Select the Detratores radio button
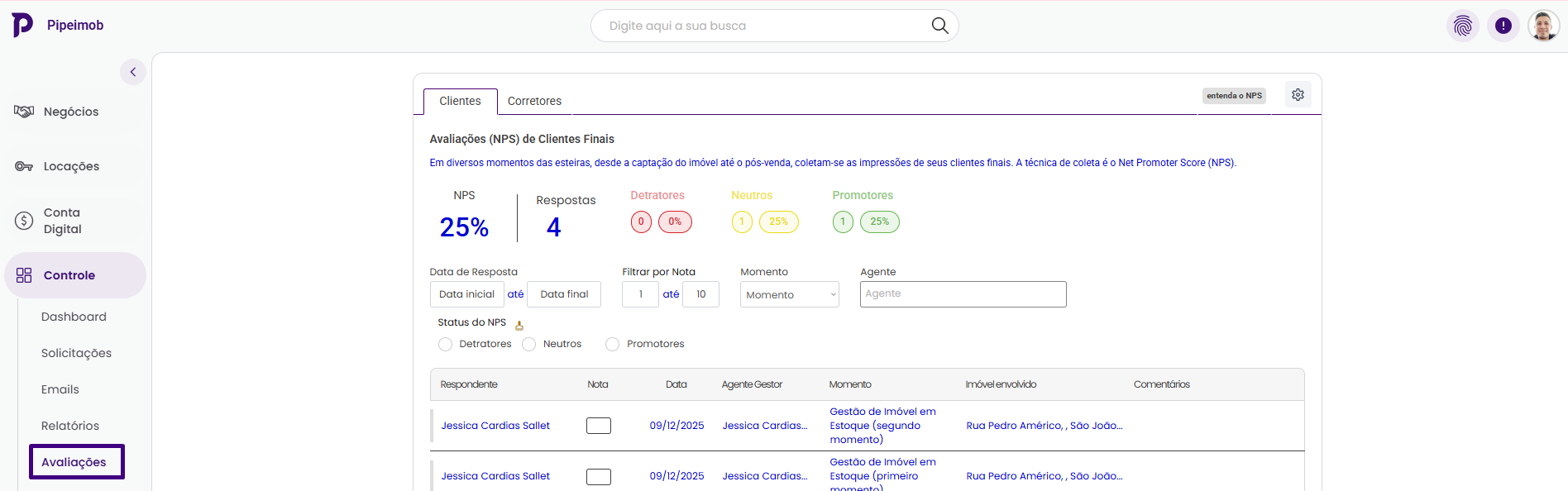 [x=446, y=345]
